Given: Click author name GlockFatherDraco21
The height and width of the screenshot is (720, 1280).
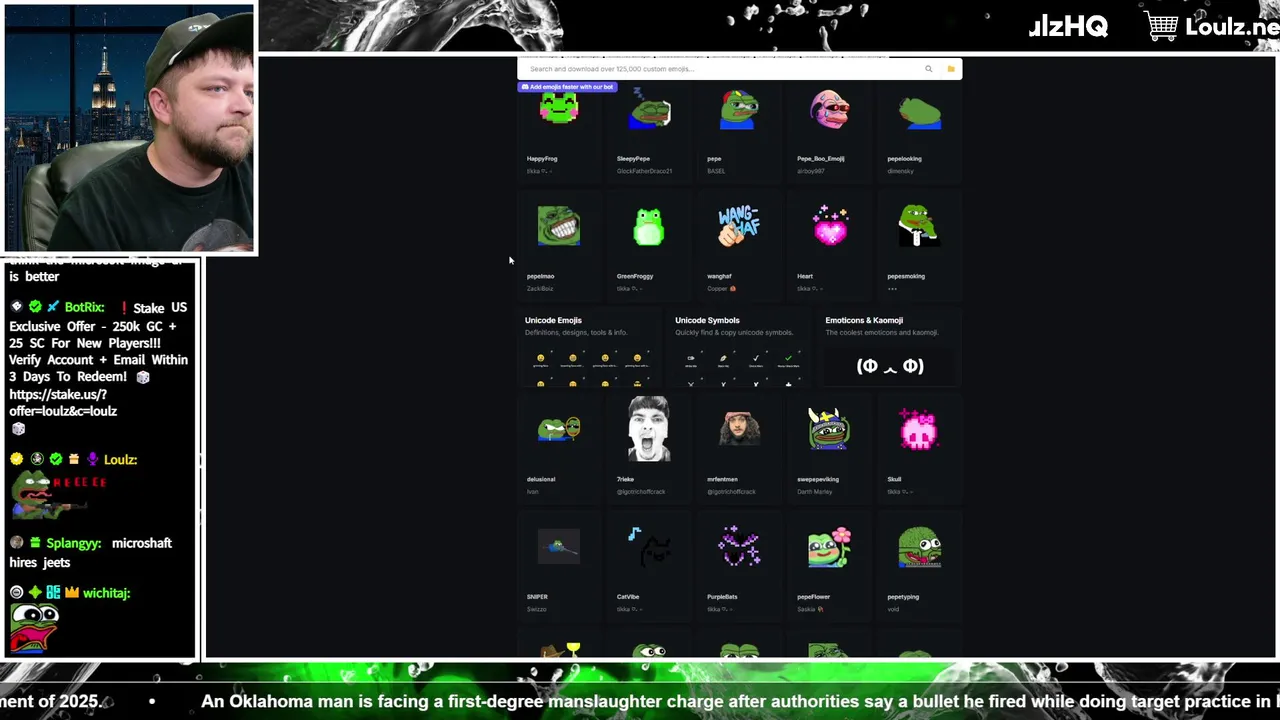Looking at the screenshot, I should (x=645, y=171).
